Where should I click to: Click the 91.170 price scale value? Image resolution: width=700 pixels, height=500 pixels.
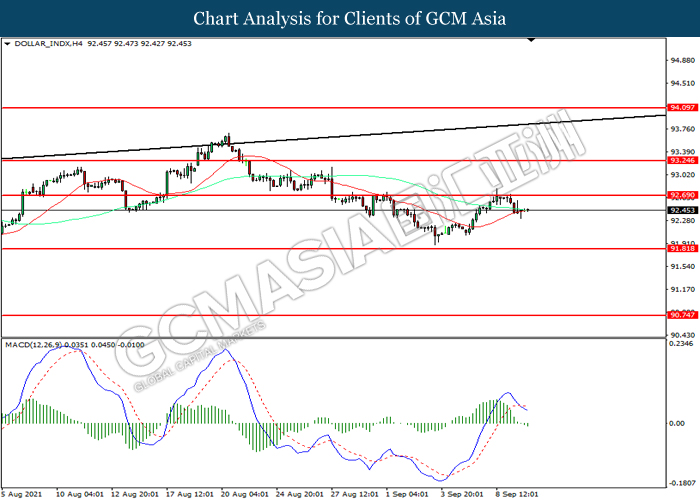pos(683,290)
